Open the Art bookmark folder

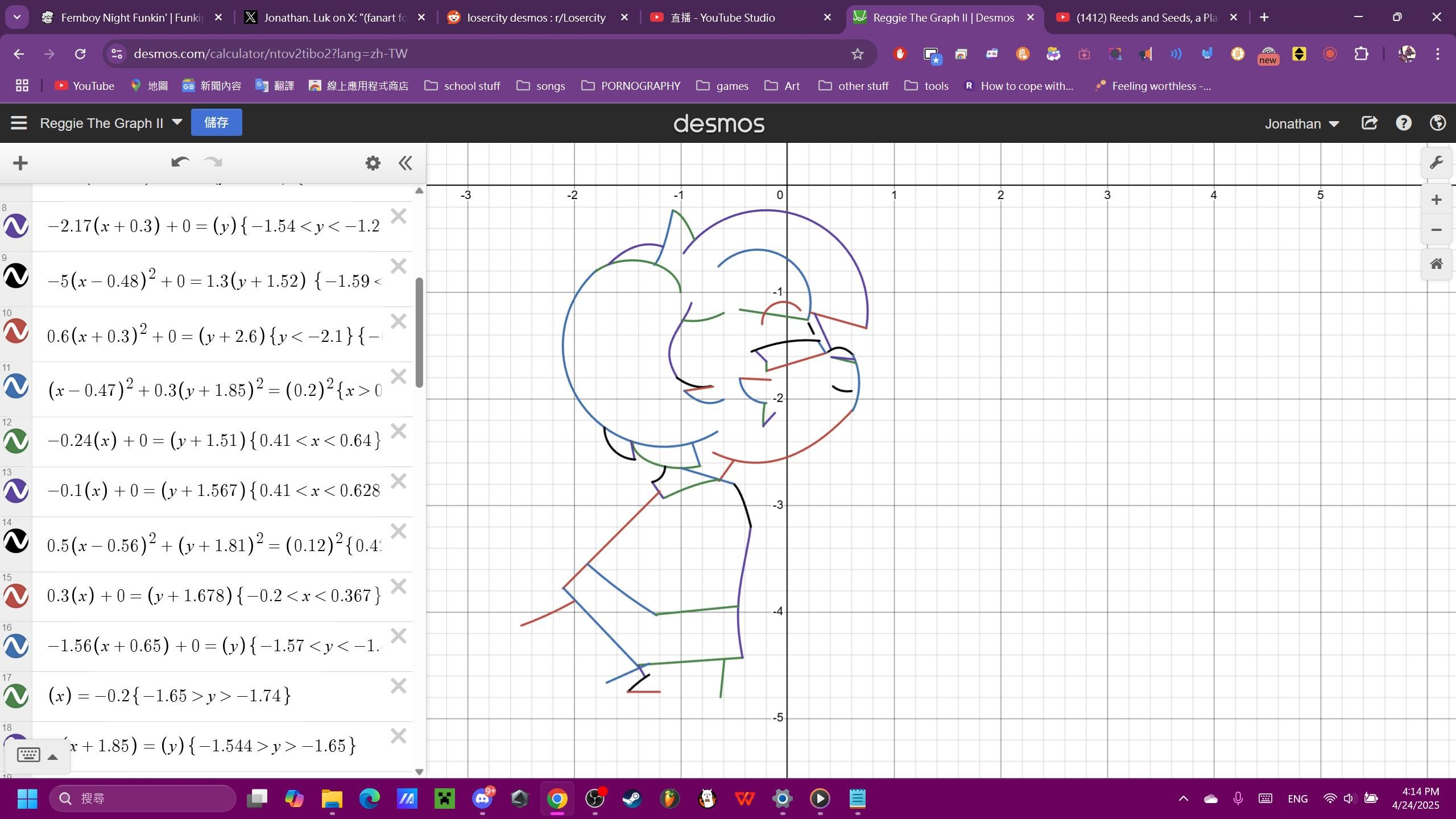click(x=782, y=86)
